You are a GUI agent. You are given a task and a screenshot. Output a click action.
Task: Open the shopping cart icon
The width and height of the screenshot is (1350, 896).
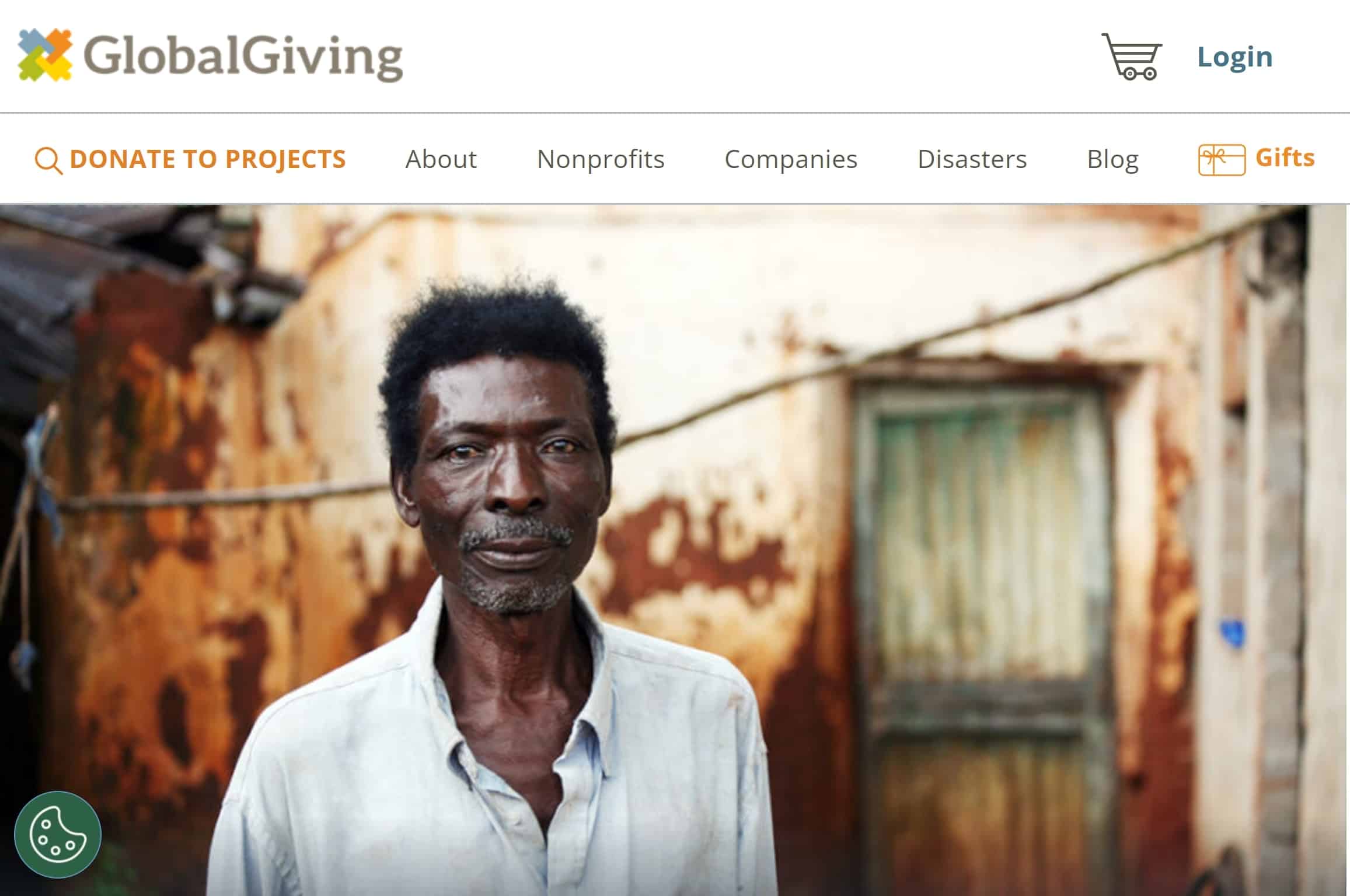(1131, 57)
